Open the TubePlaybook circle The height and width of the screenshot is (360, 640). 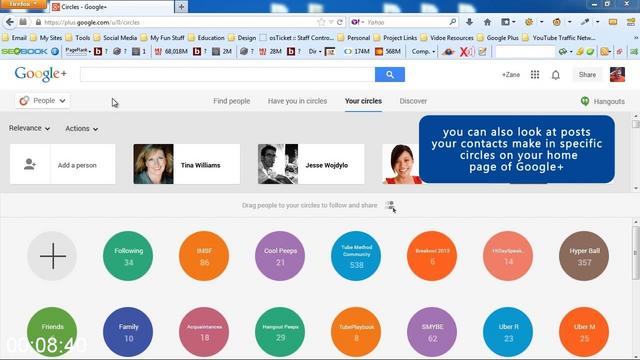click(356, 332)
